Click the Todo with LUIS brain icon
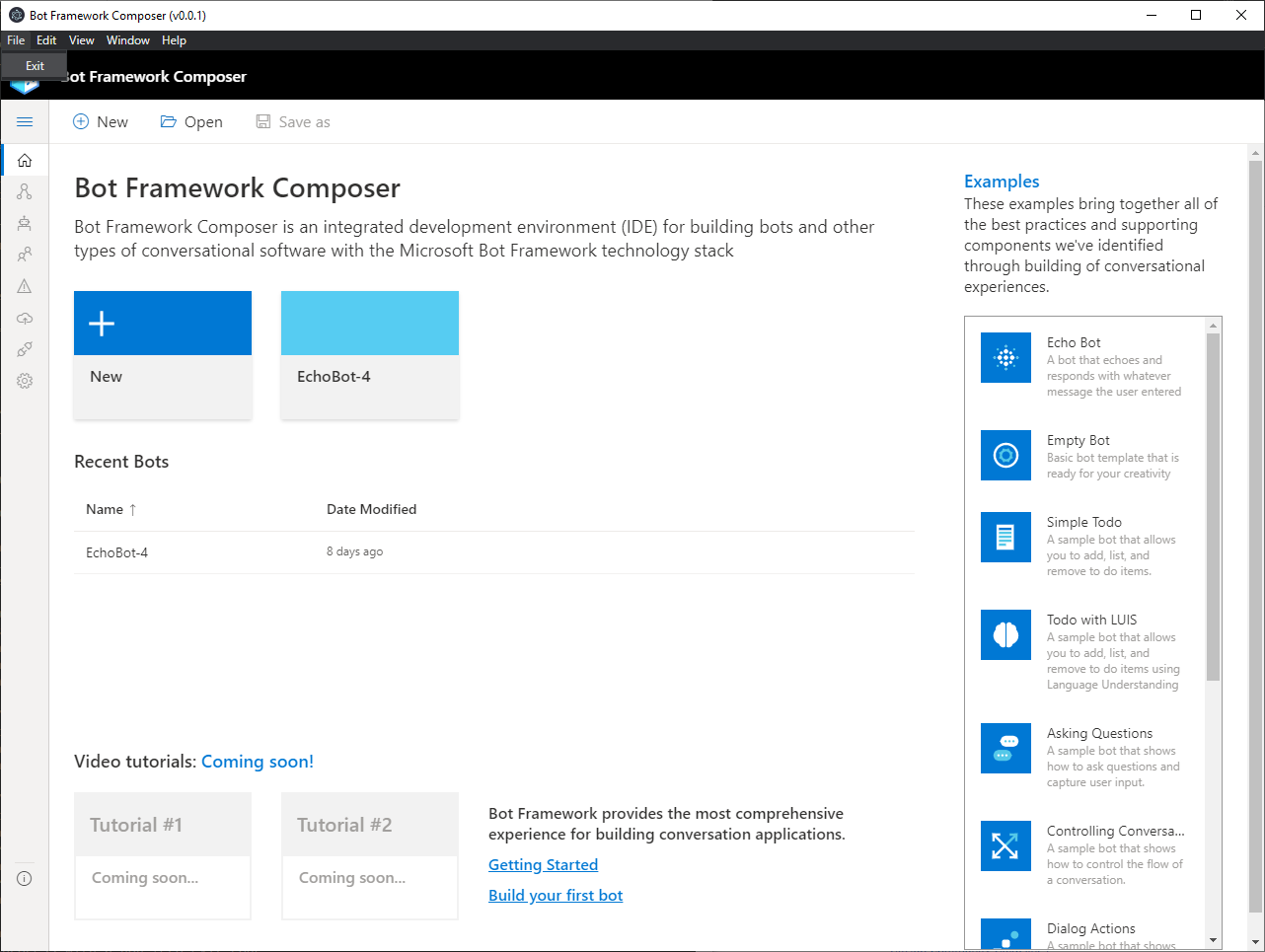 click(x=1005, y=634)
